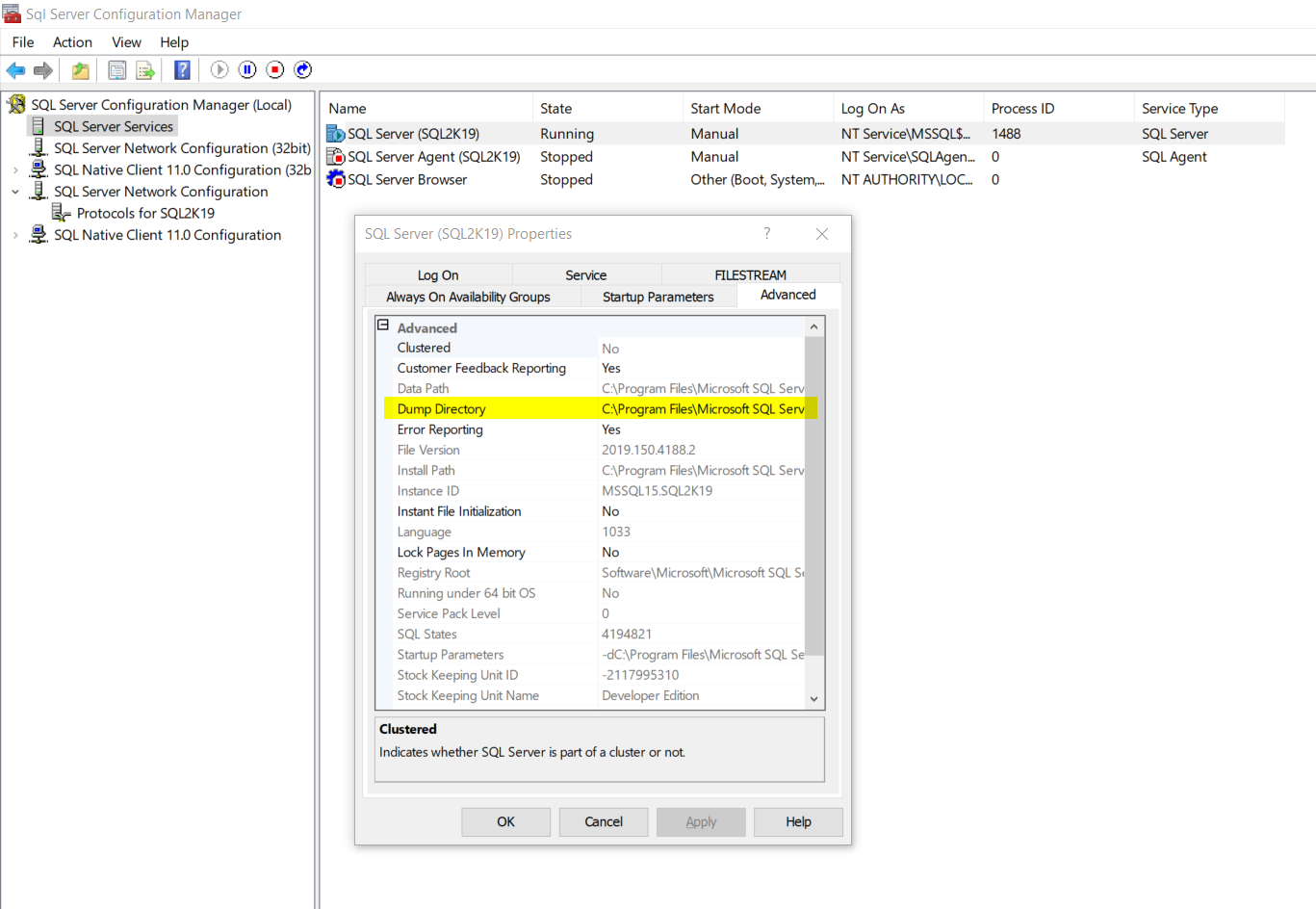The height and width of the screenshot is (909, 1316).
Task: Sort services by State column
Action: 607,108
